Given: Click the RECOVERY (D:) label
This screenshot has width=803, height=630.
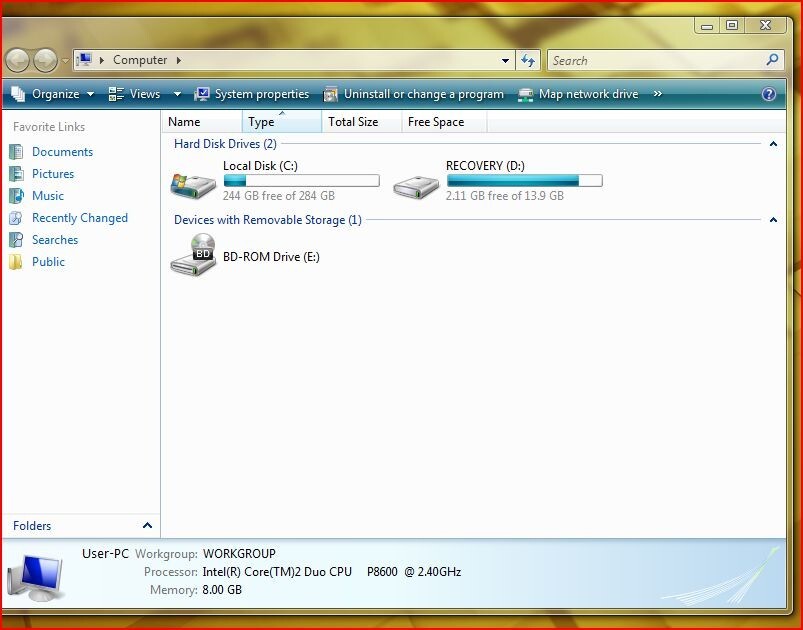Looking at the screenshot, I should coord(485,166).
